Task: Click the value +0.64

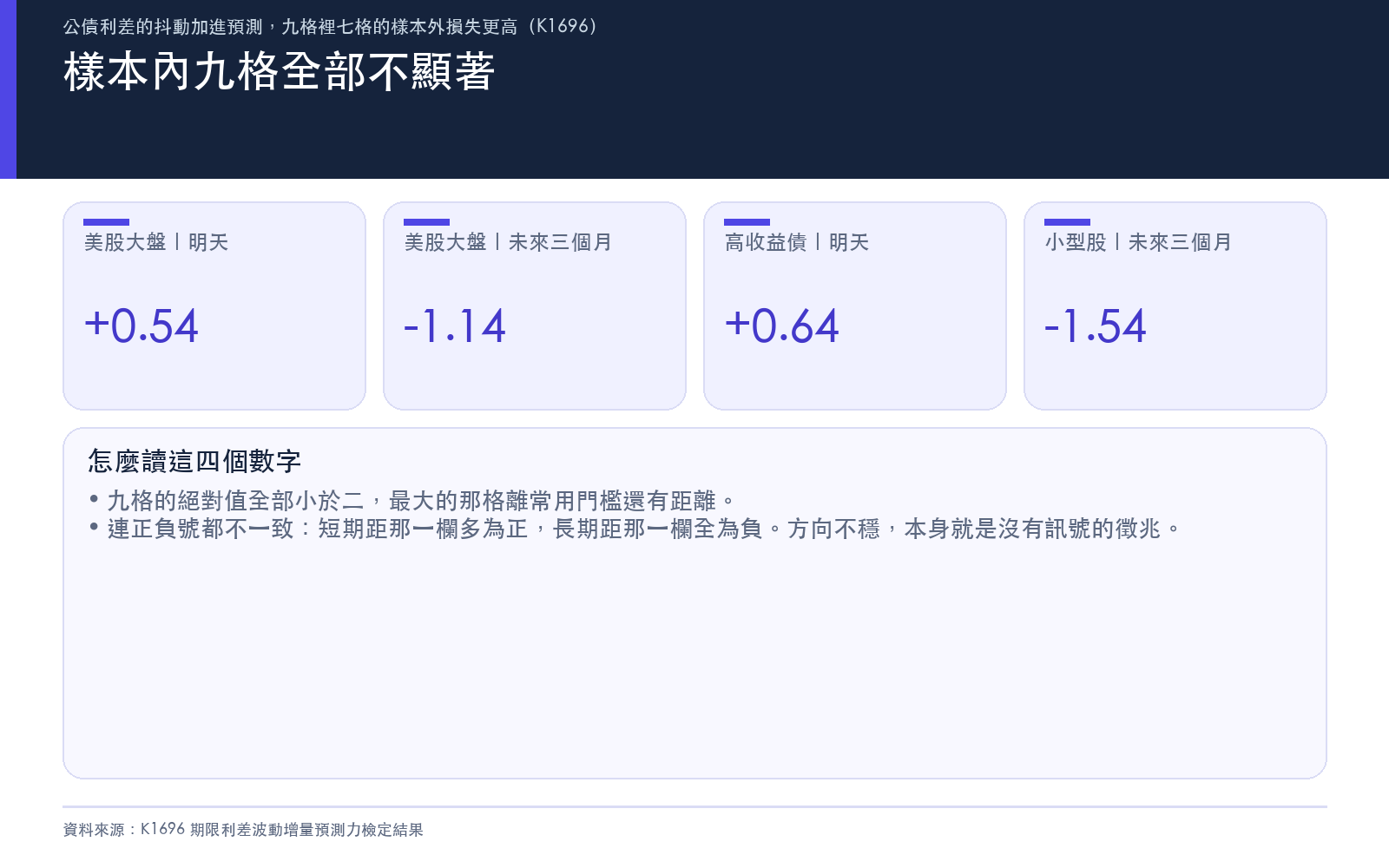Action: (782, 326)
